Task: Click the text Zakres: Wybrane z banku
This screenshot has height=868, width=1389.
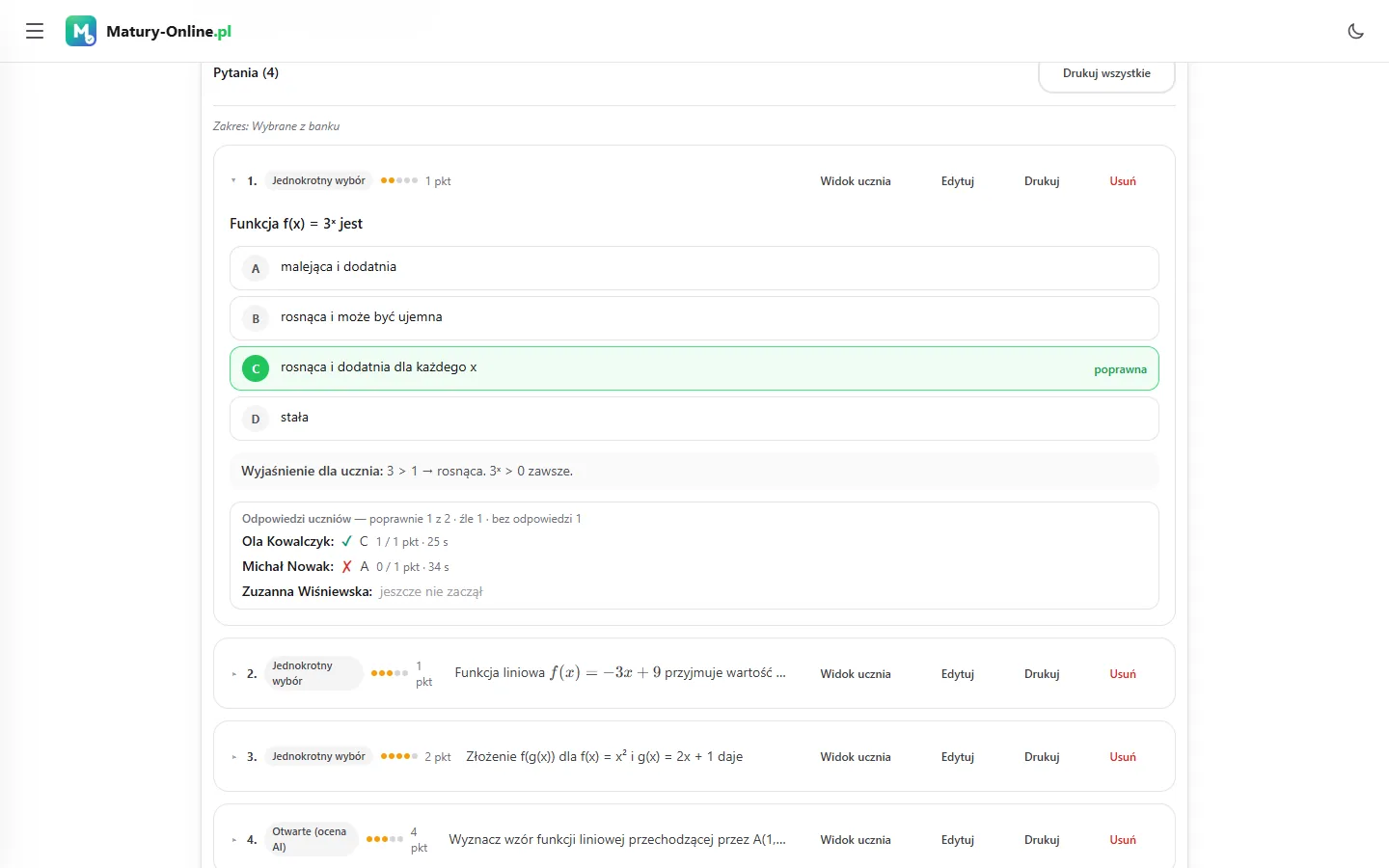Action: tap(276, 126)
